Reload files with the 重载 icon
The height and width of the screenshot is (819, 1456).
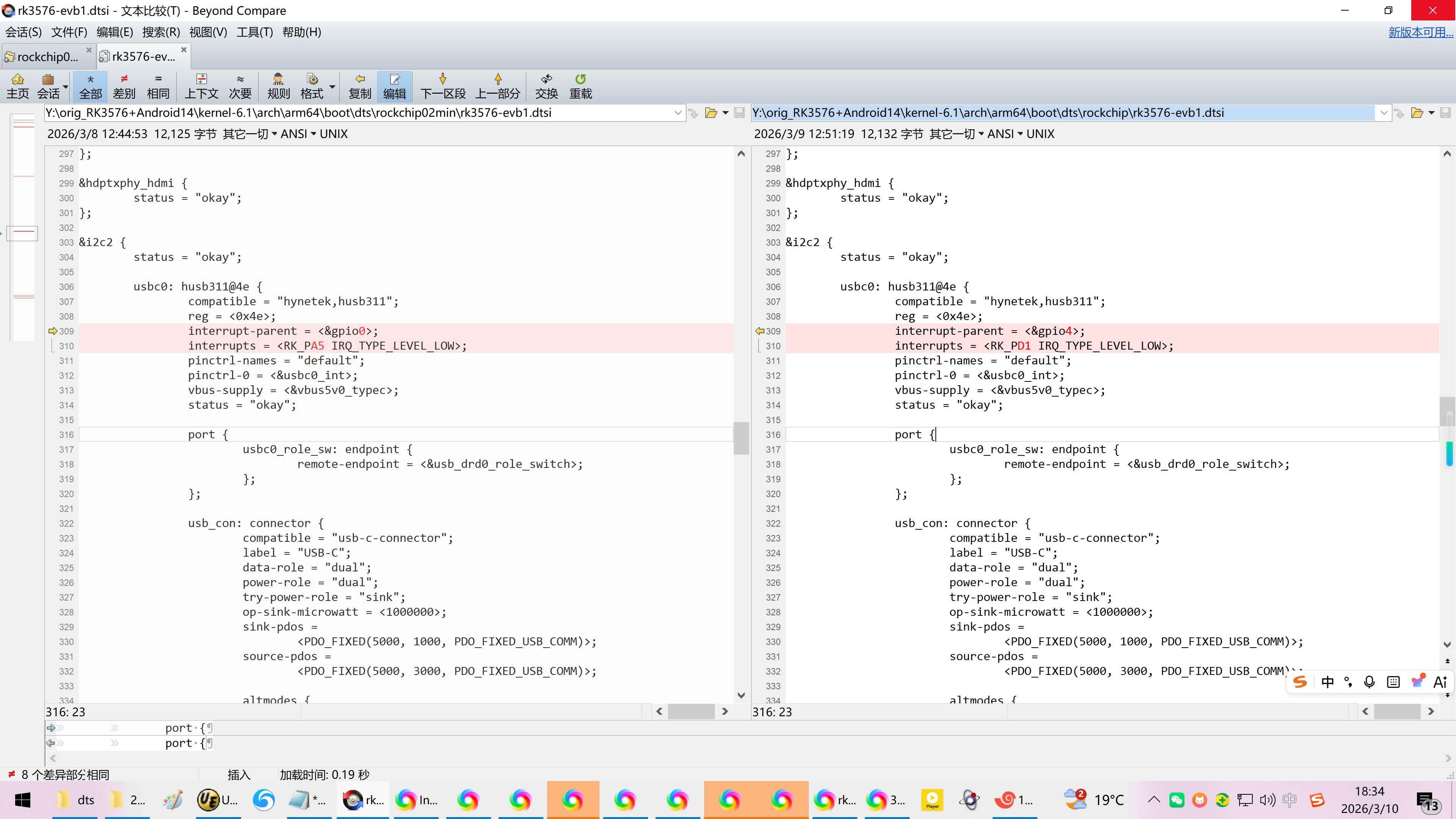click(x=580, y=86)
